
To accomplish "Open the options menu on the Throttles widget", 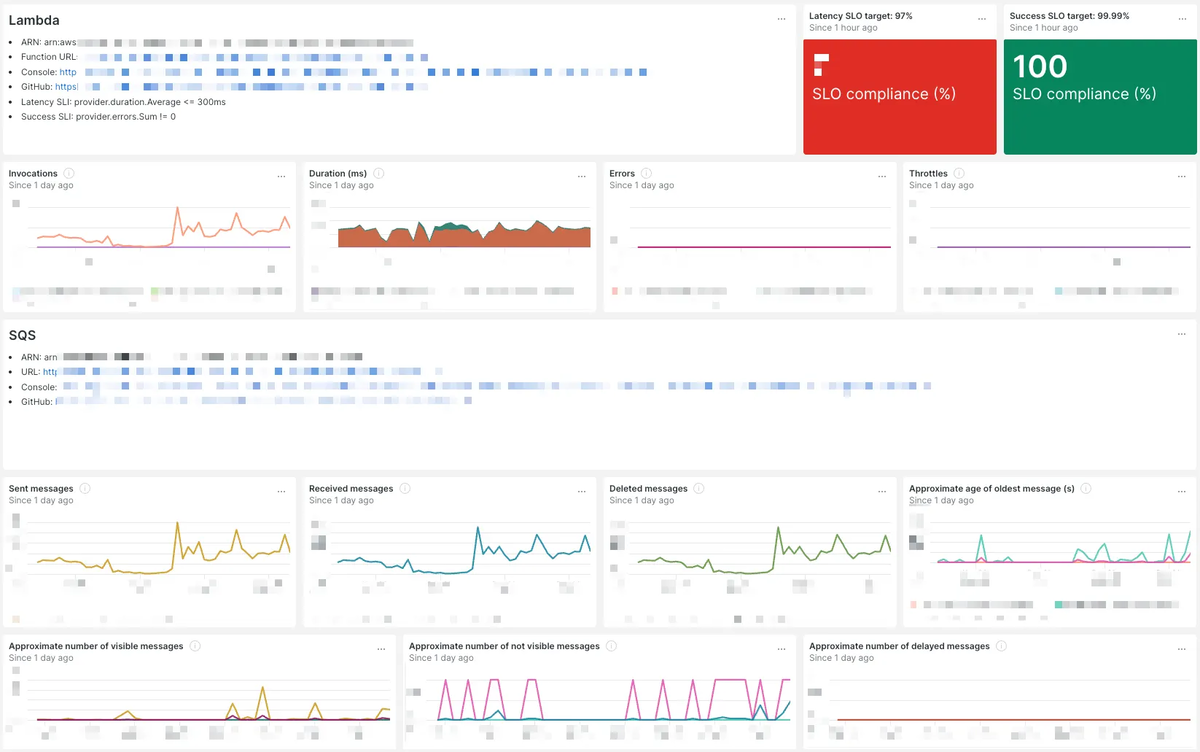I will (1184, 175).
